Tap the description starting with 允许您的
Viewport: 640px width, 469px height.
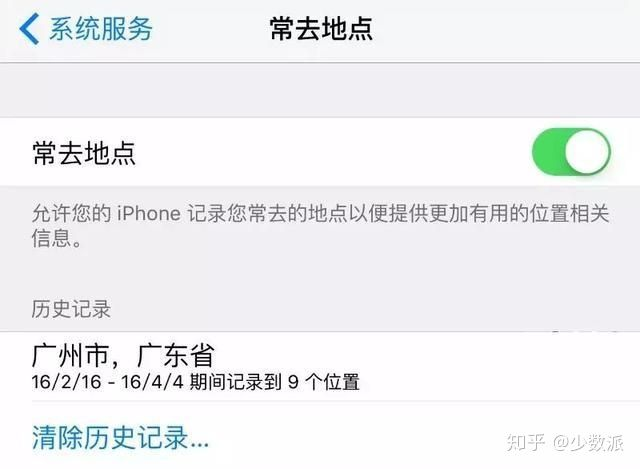(320, 226)
